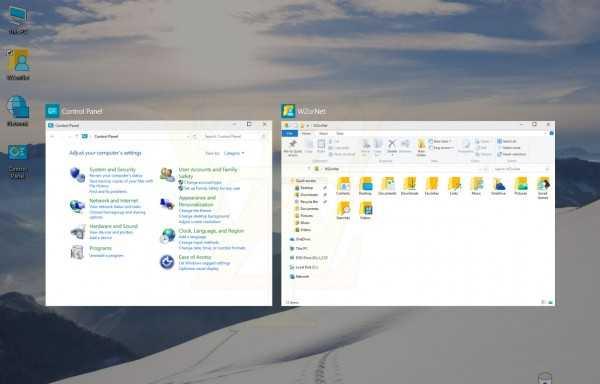This screenshot has height=384, width=600.
Task: Select Desktop under Quick access
Action: pos(304,188)
